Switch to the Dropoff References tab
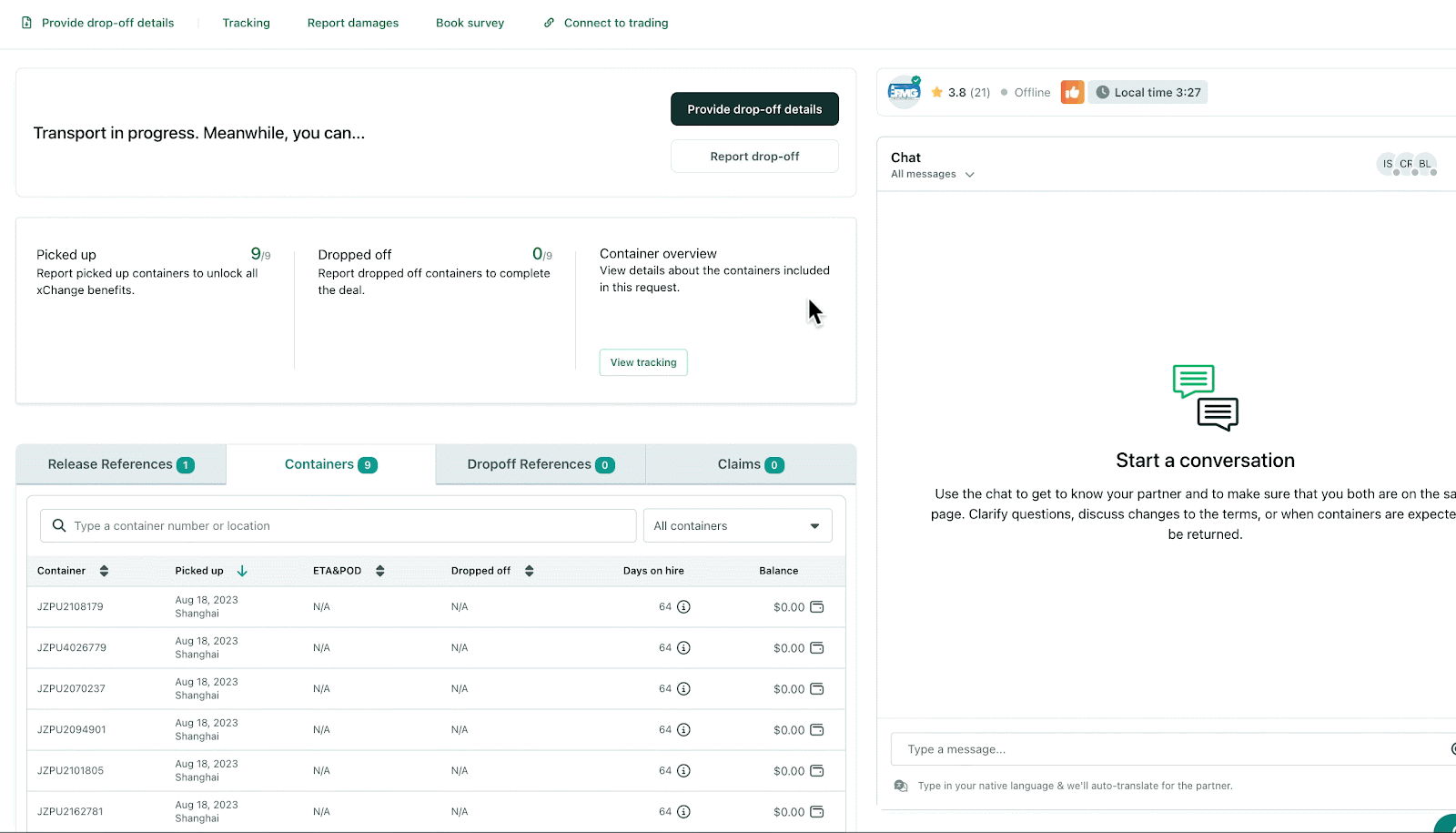The height and width of the screenshot is (833, 1456). point(539,464)
